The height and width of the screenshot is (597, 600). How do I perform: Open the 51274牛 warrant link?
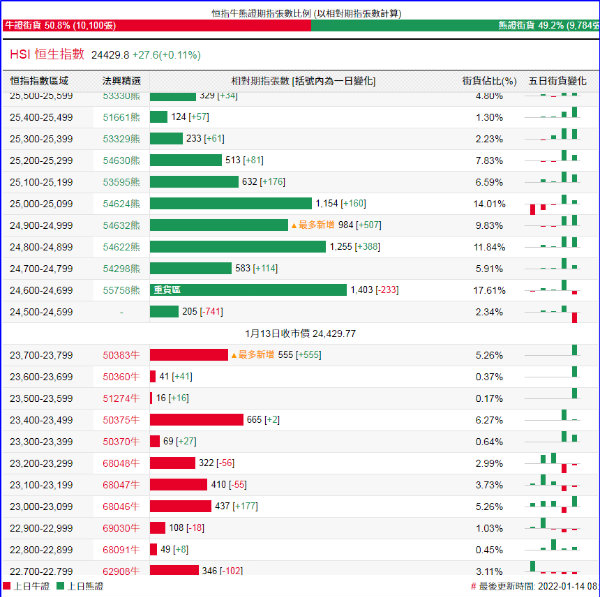tap(121, 399)
